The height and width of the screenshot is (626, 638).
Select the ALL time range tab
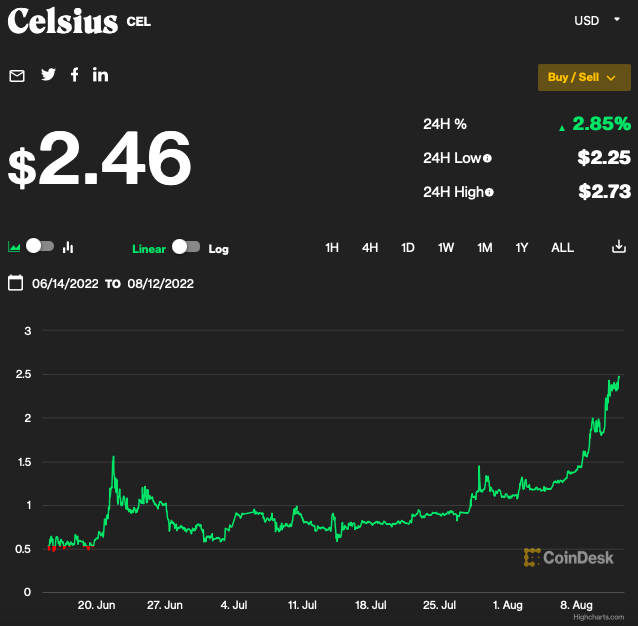[x=562, y=247]
